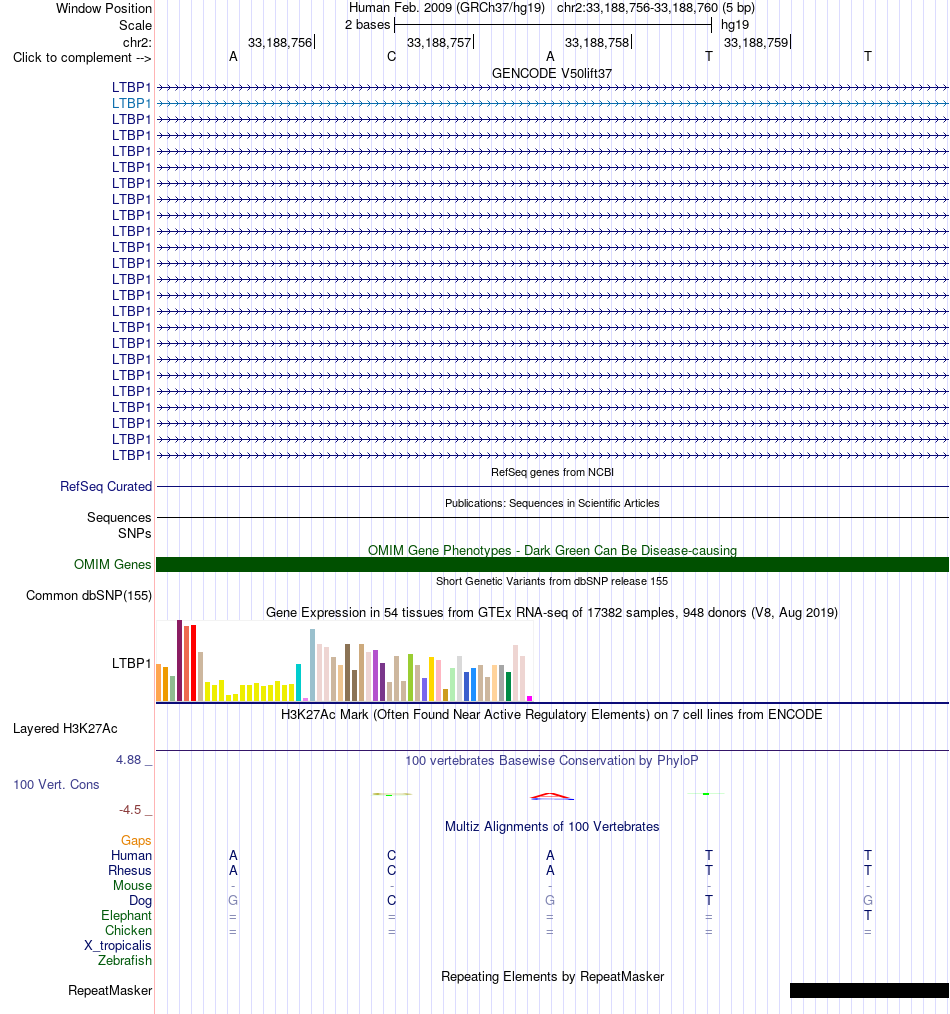Click the hg19 label beside scale bar

[x=735, y=25]
